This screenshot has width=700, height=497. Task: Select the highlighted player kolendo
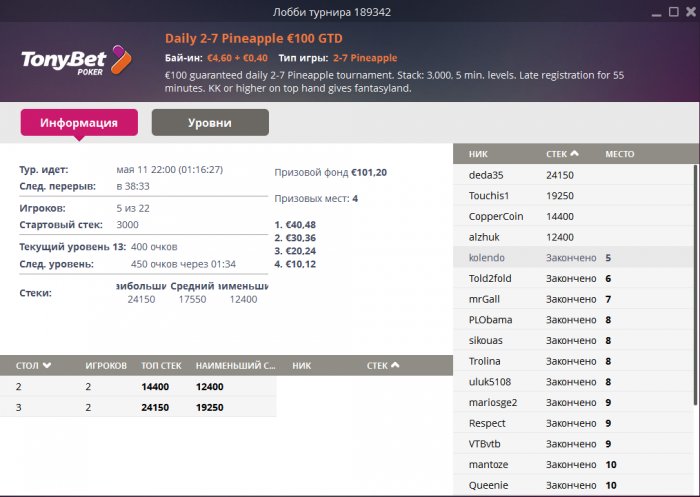(487, 258)
